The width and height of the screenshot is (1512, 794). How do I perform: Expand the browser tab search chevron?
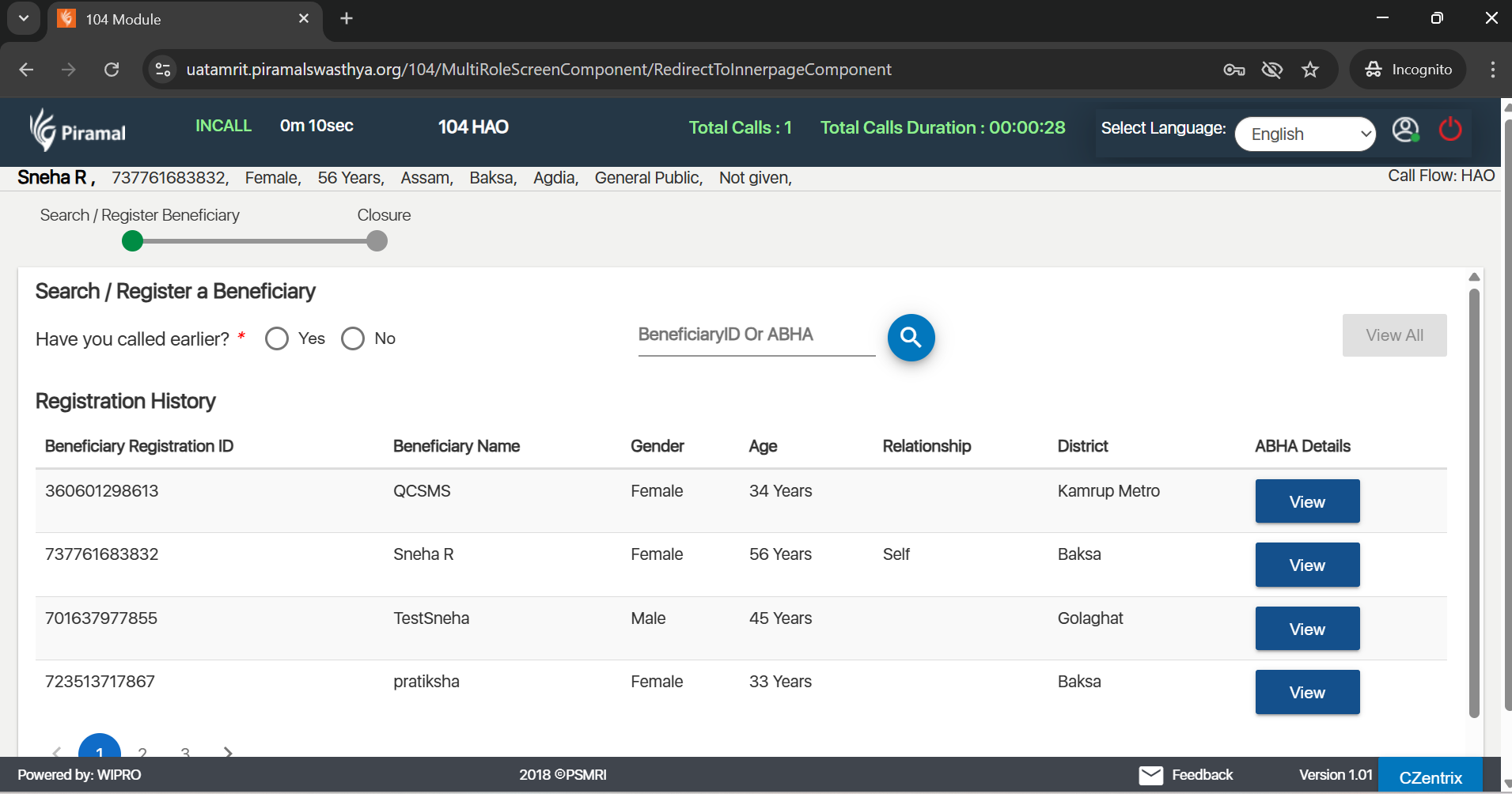(x=24, y=18)
